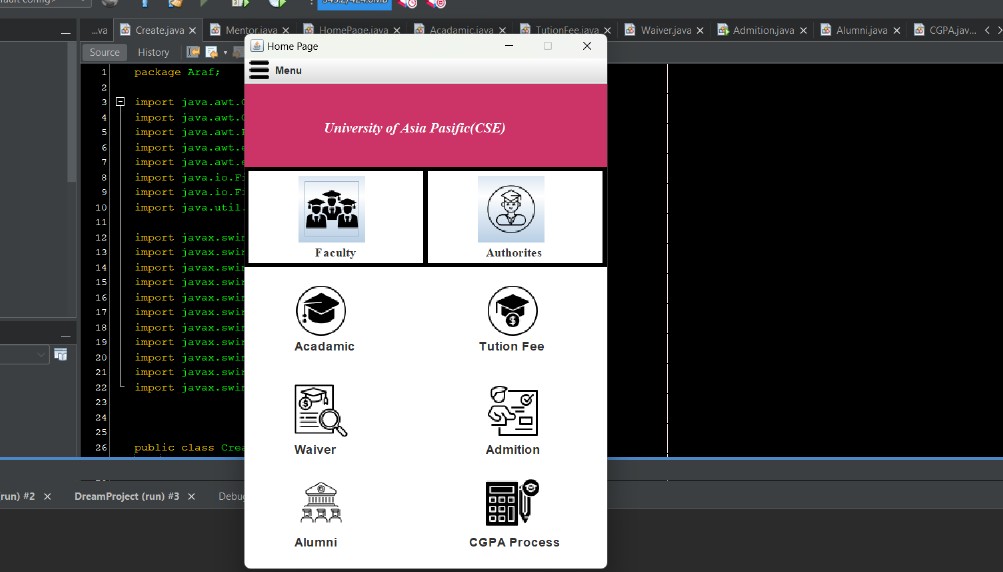The image size is (1003, 572).
Task: Click the Authorites person icon
Action: click(x=511, y=209)
